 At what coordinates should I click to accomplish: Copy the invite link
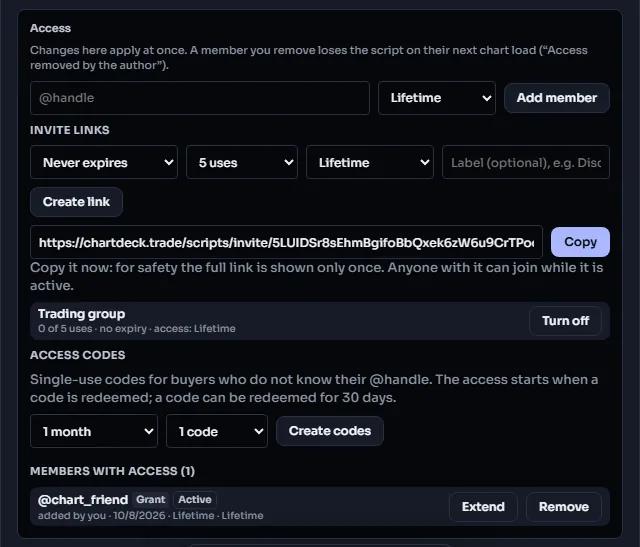pyautogui.click(x=580, y=242)
